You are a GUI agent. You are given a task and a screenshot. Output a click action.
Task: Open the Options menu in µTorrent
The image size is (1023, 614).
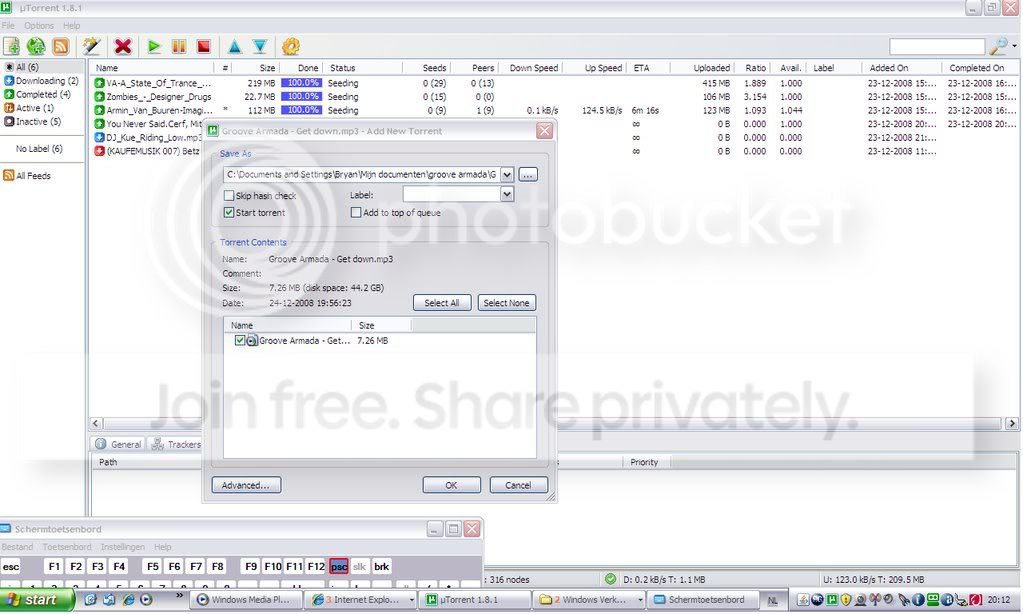point(39,25)
